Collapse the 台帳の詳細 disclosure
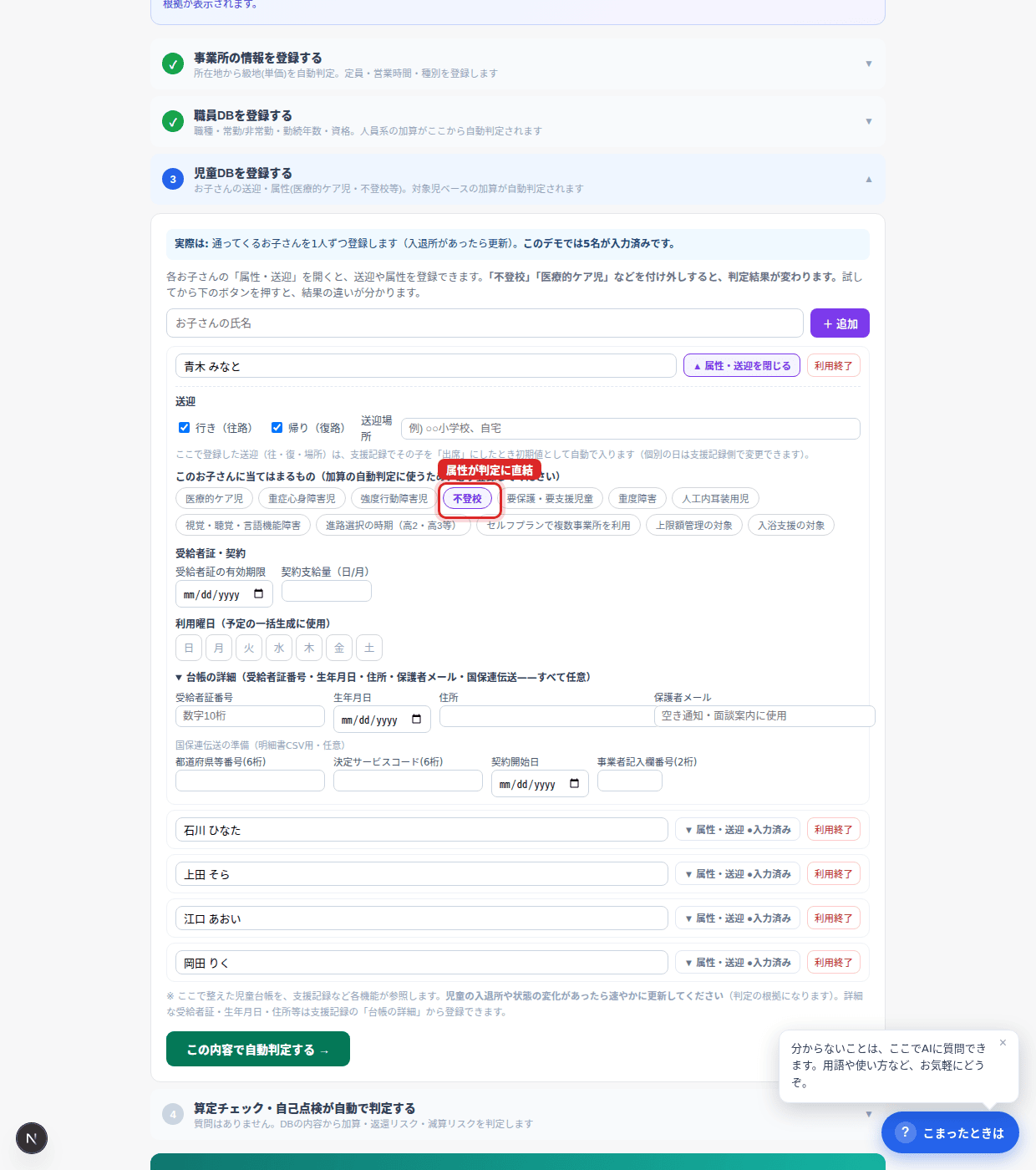 pyautogui.click(x=383, y=677)
